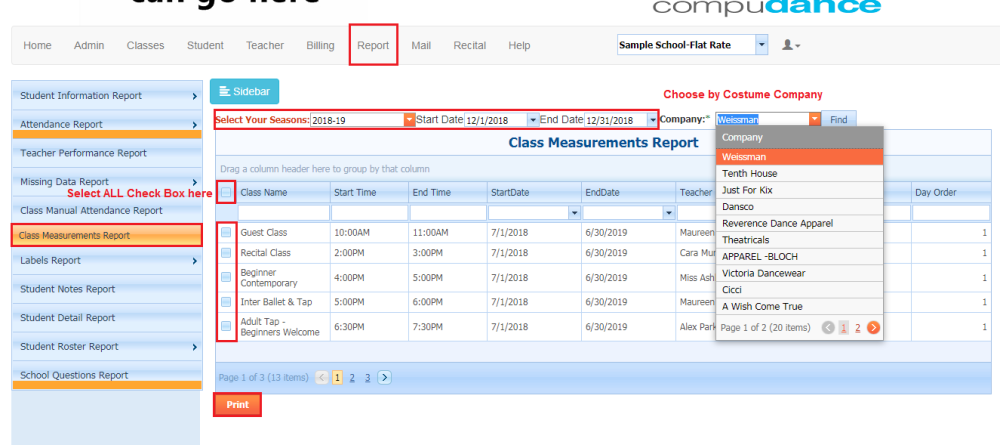Open the Select Your Seasons dropdown
This screenshot has height=445, width=1000.
pos(409,120)
